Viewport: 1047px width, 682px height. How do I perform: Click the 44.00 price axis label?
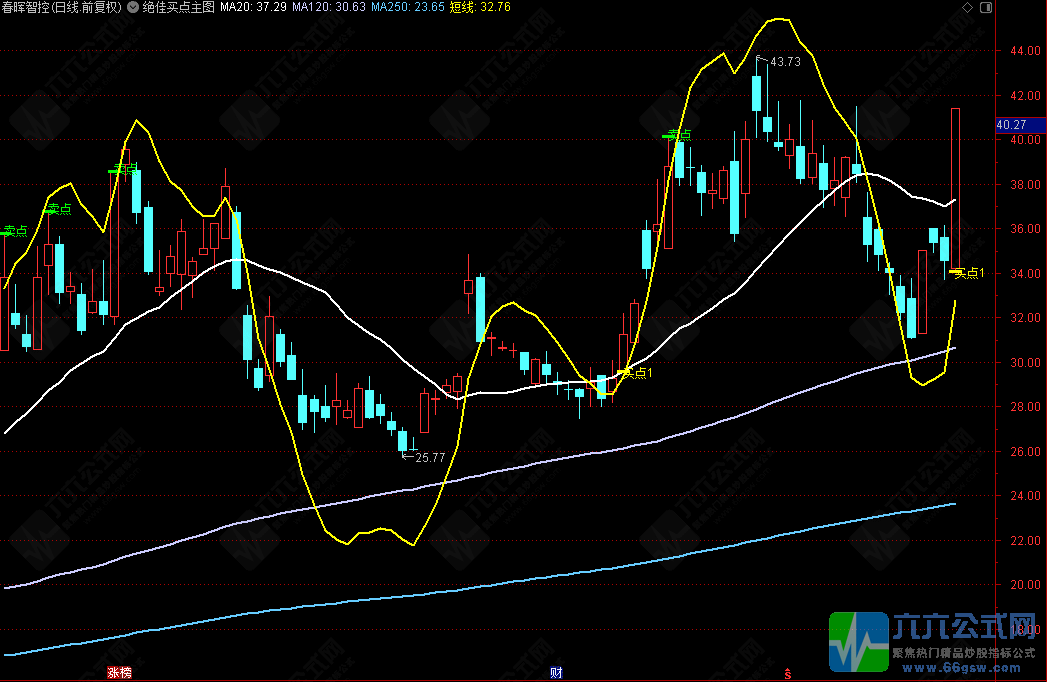click(x=1025, y=51)
